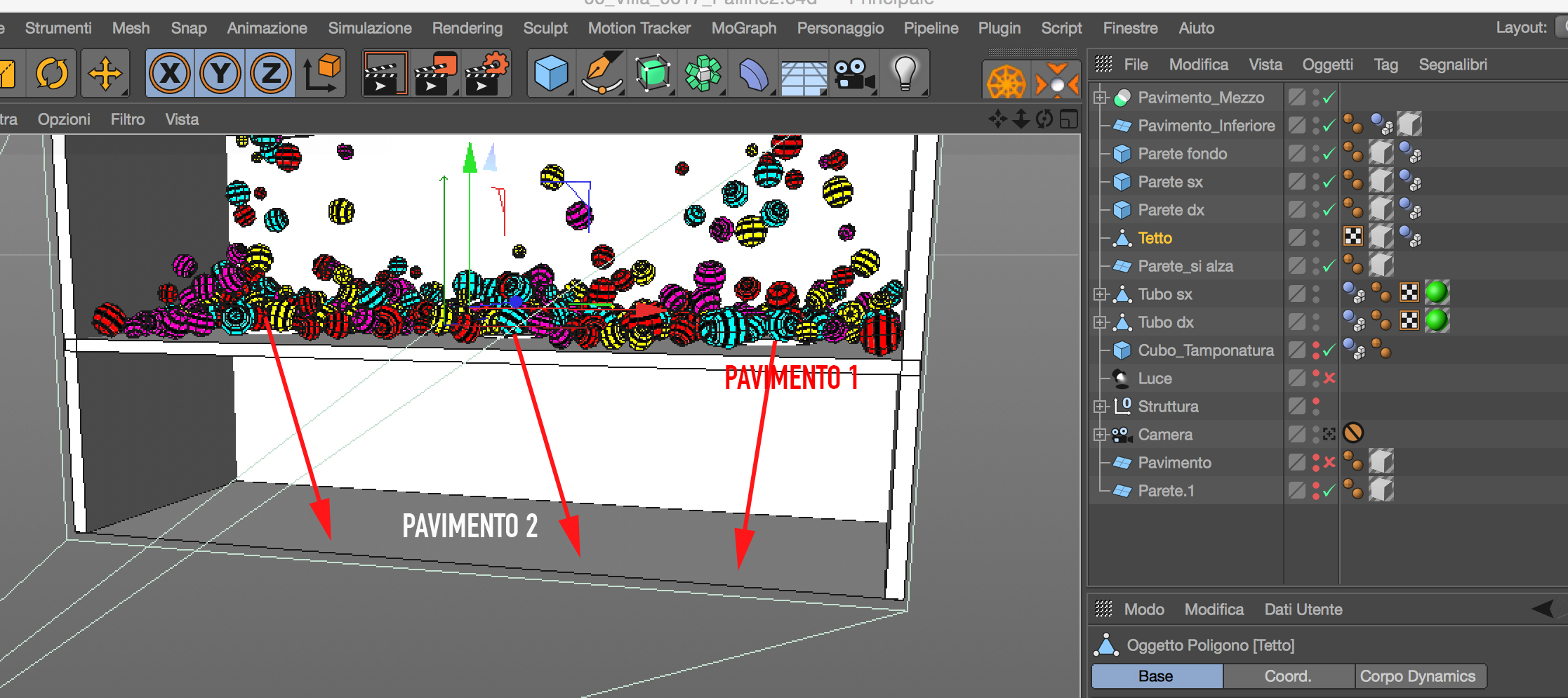Toggle the X axis lock
This screenshot has height=698, width=1568.
click(x=171, y=73)
